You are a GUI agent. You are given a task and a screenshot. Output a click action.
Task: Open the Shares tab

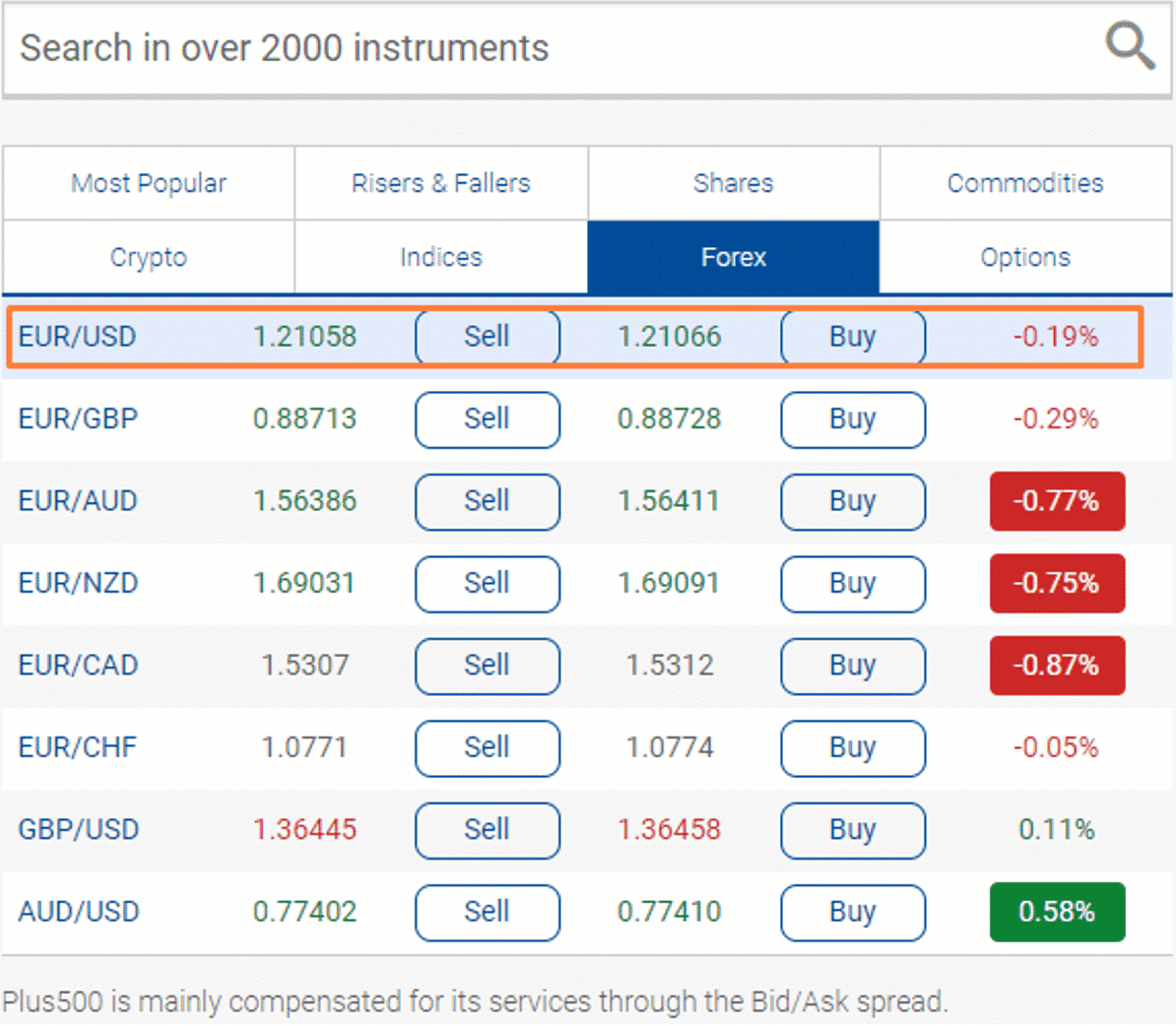[x=734, y=183]
